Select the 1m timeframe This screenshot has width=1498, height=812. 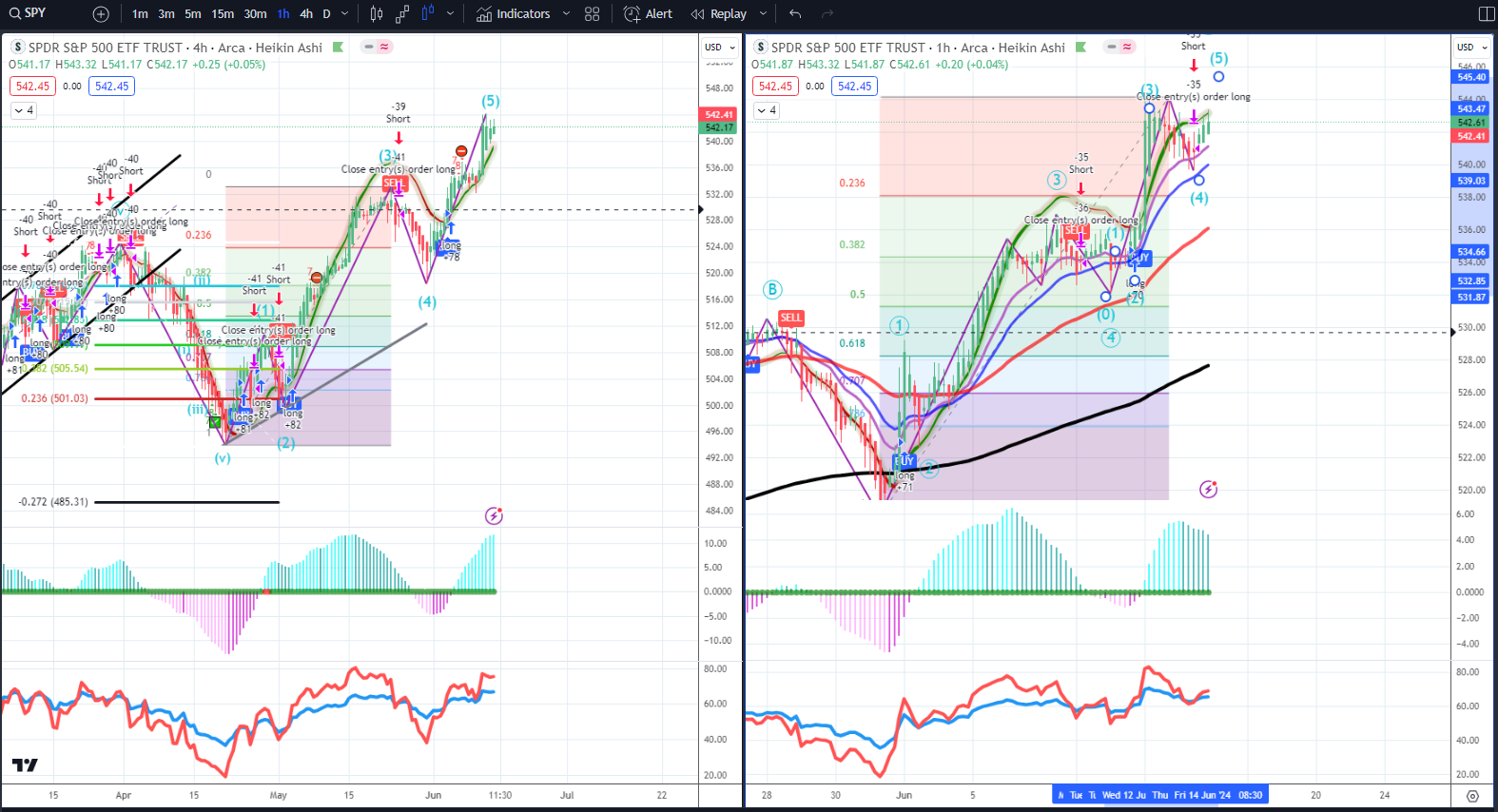coord(140,14)
